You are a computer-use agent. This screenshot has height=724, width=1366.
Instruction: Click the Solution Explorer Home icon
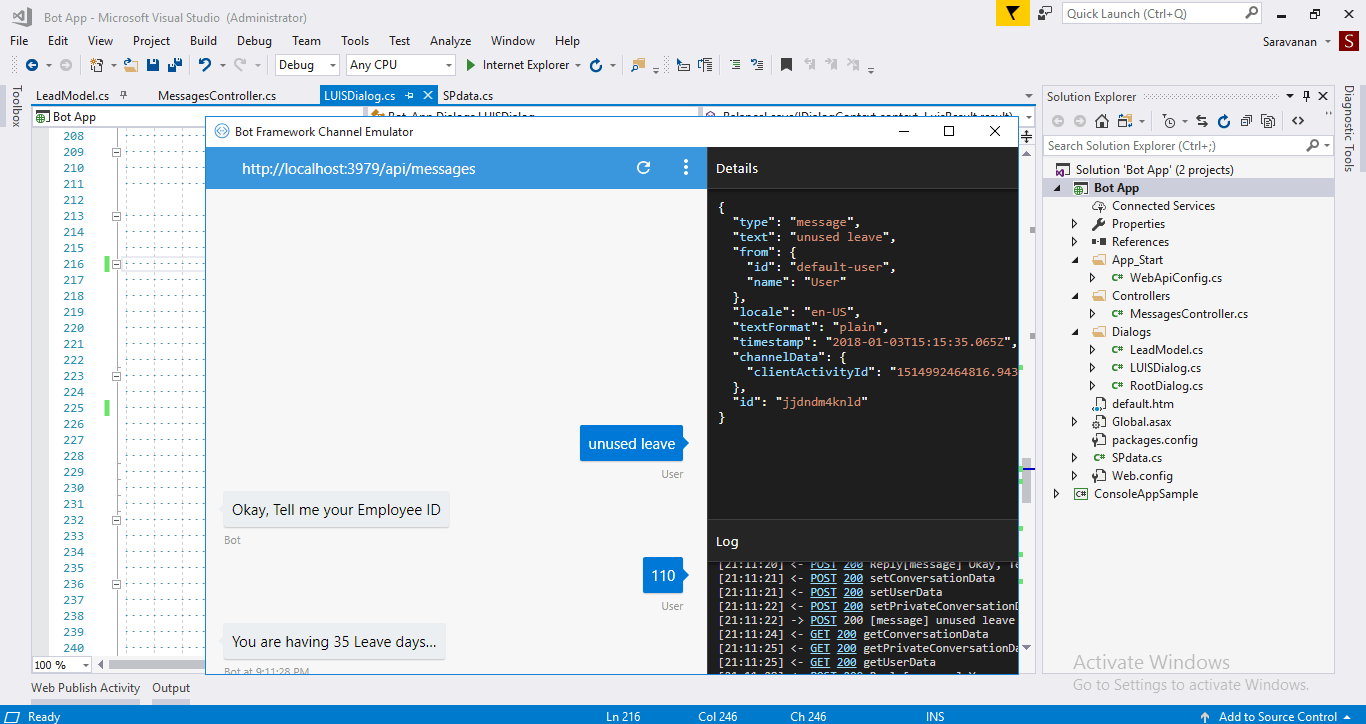[x=1102, y=121]
